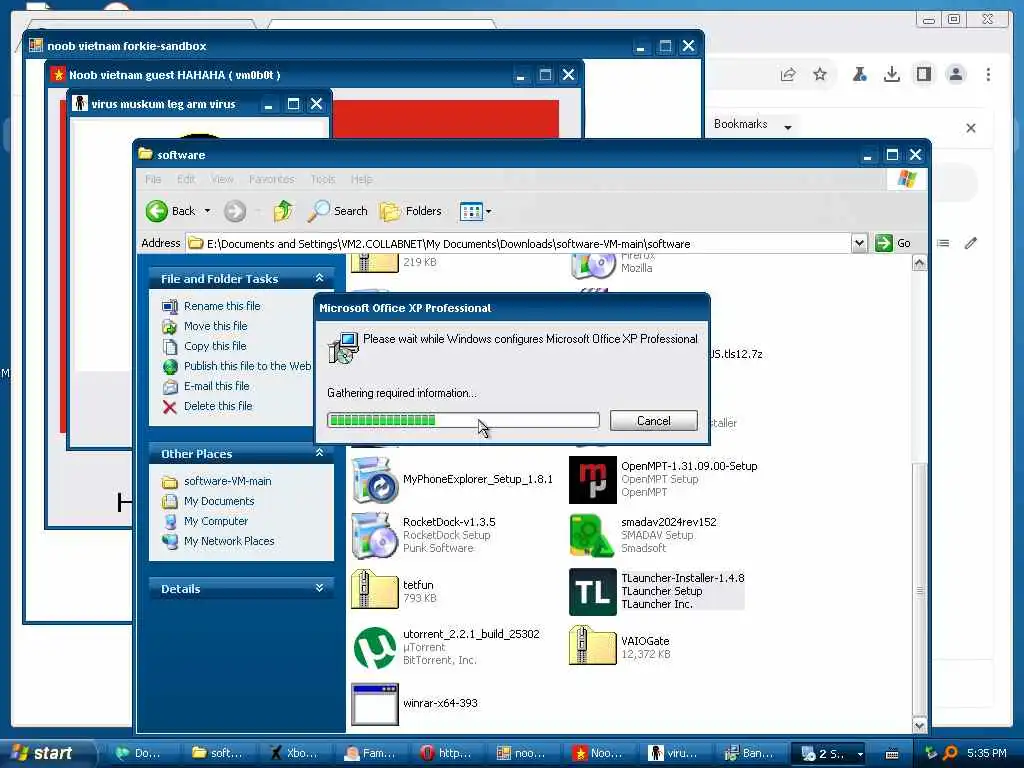1024x768 pixels.
Task: Switch to the soft... taskbar button
Action: point(218,753)
